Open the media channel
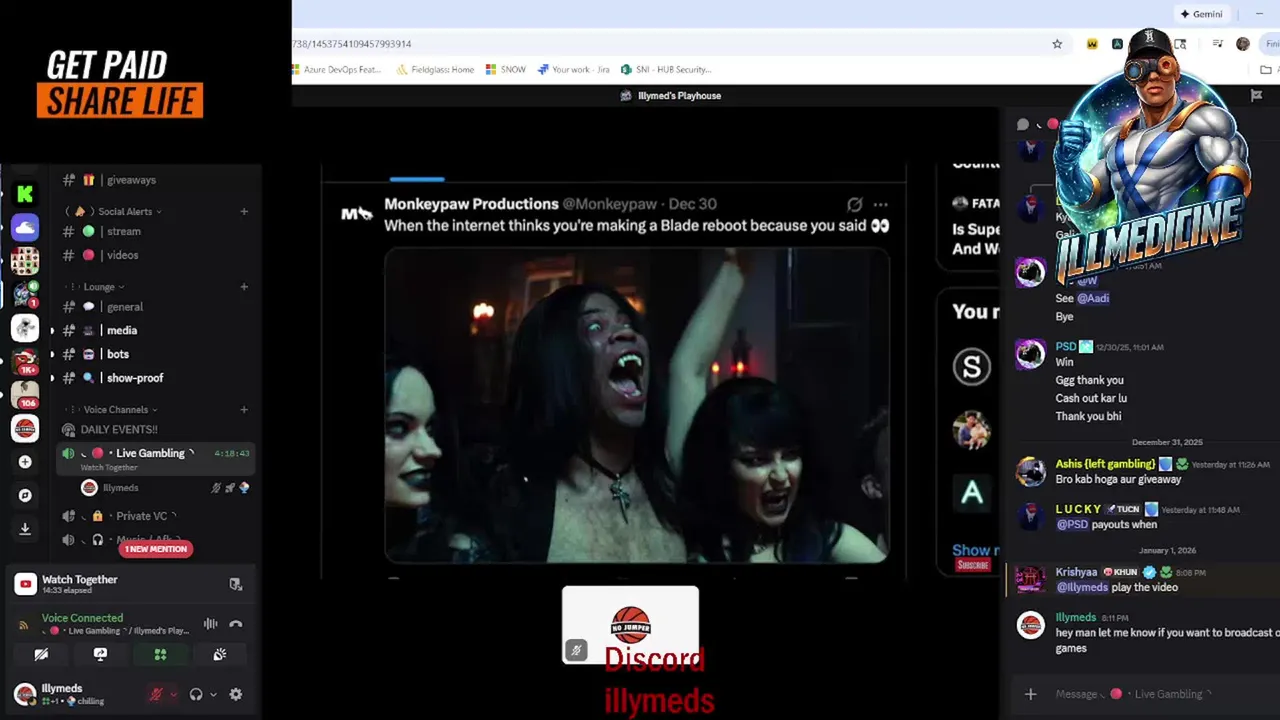This screenshot has width=1280, height=720. pos(122,330)
